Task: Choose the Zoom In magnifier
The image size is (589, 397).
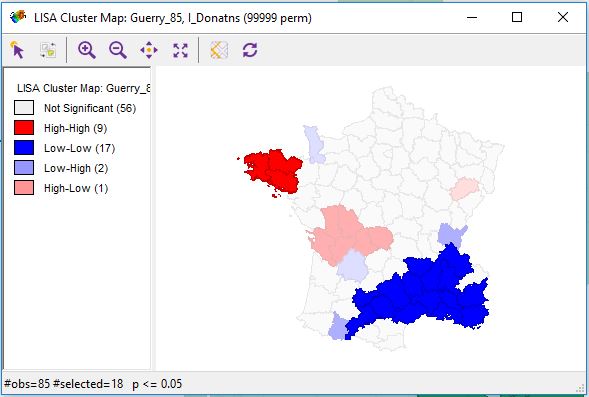Action: [86, 50]
